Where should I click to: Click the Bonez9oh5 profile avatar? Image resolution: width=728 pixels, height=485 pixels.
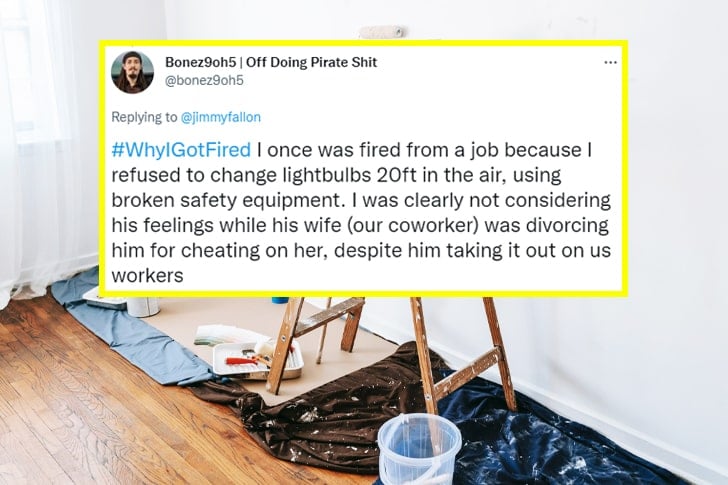coord(132,72)
